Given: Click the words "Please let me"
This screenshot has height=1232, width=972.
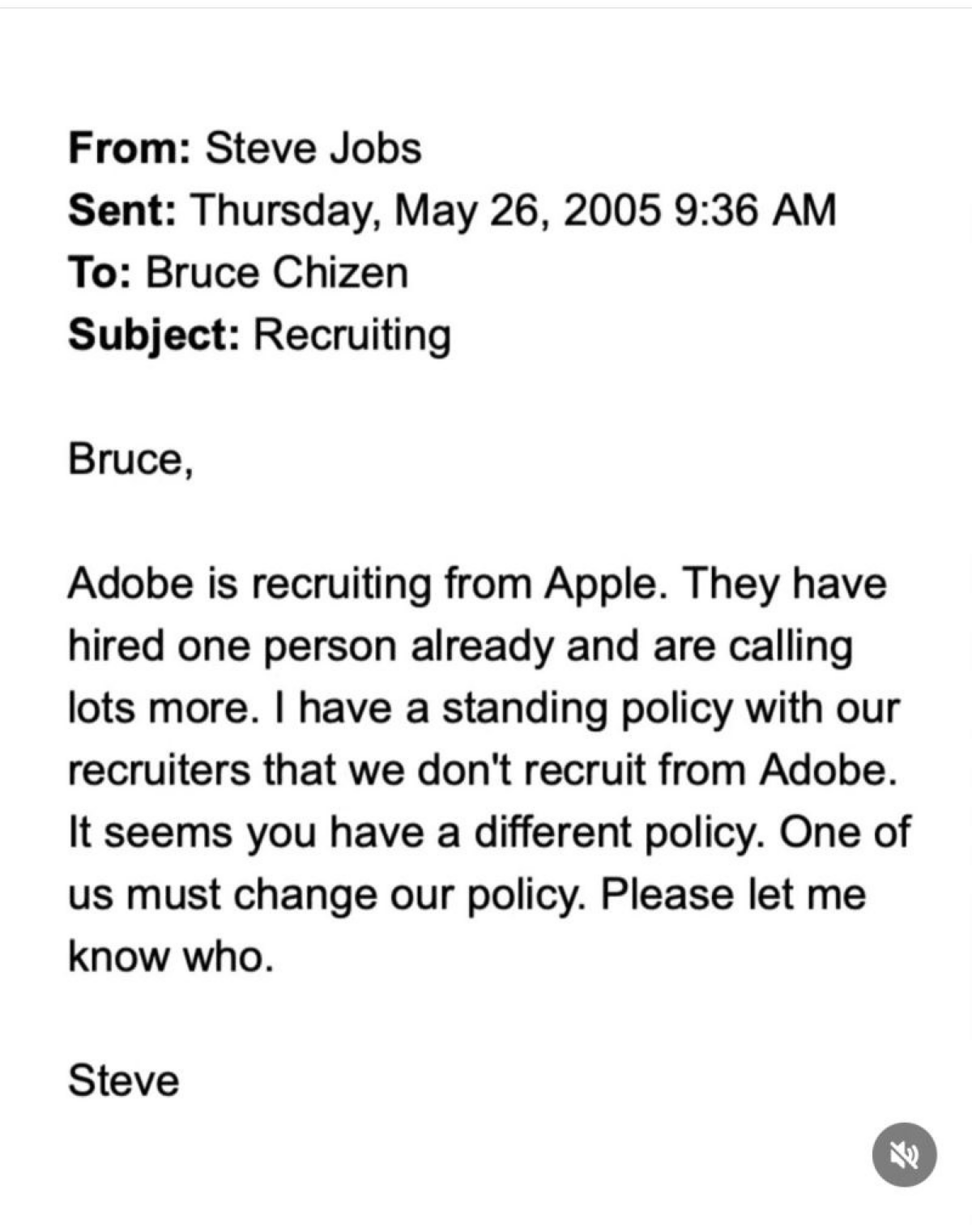Looking at the screenshot, I should (734, 894).
